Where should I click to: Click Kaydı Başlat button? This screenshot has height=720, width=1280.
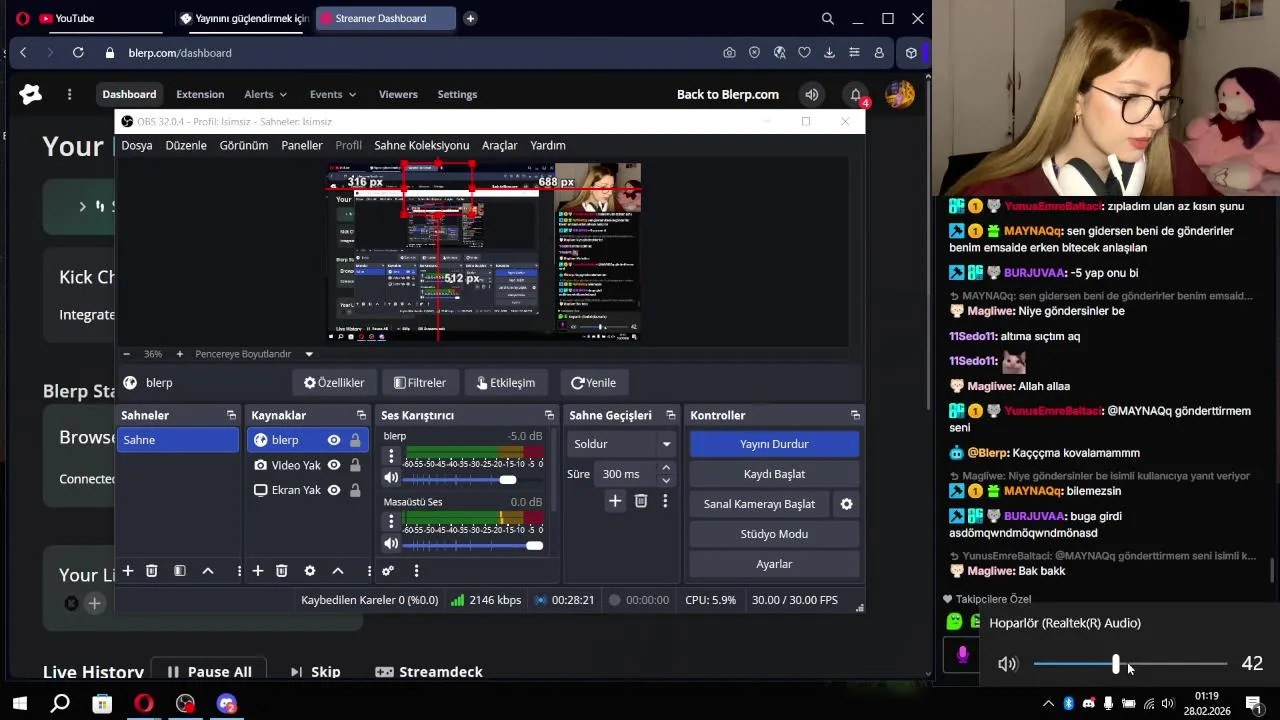tap(774, 474)
